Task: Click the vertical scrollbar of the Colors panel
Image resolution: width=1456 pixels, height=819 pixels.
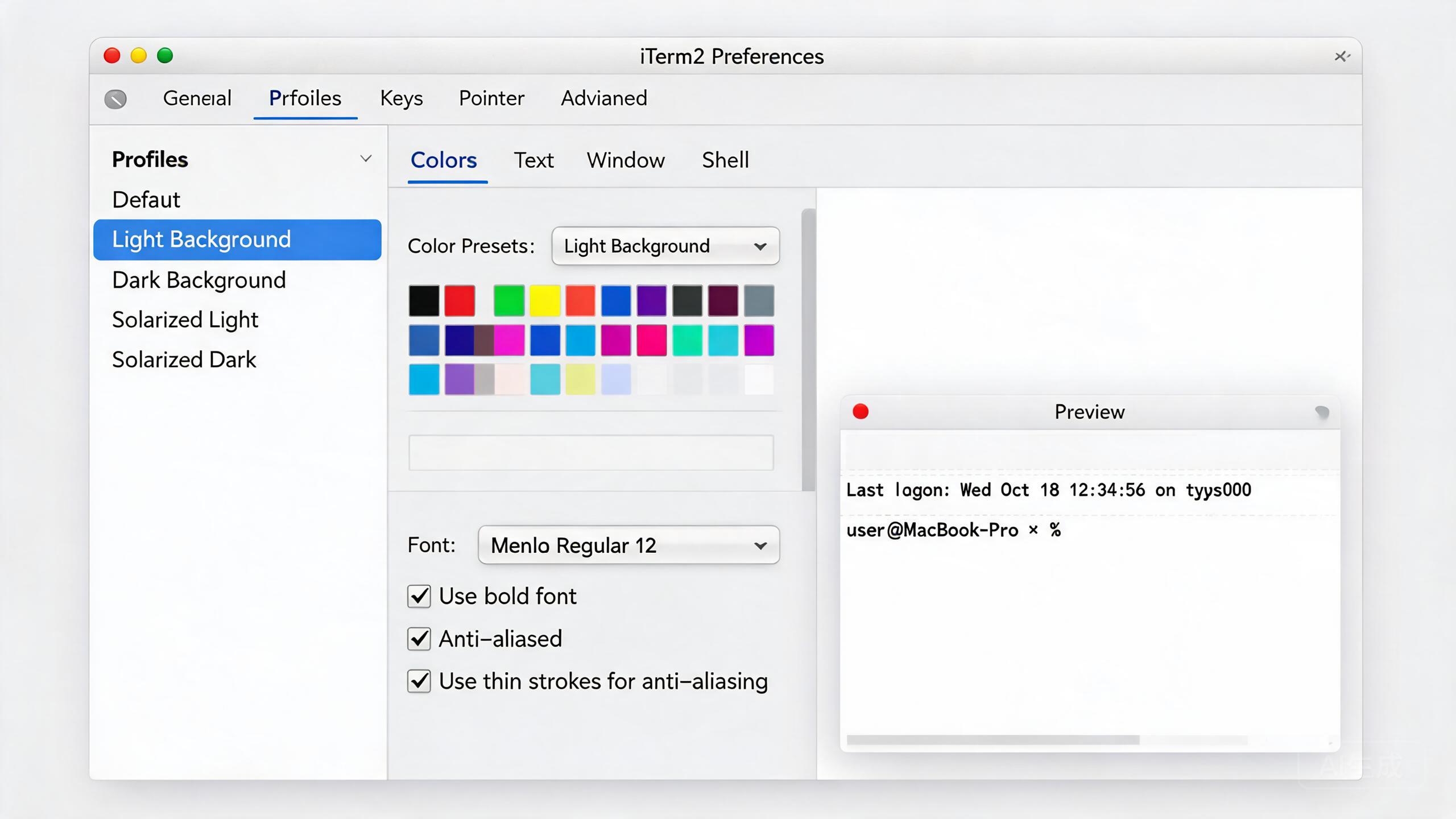Action: click(808, 349)
